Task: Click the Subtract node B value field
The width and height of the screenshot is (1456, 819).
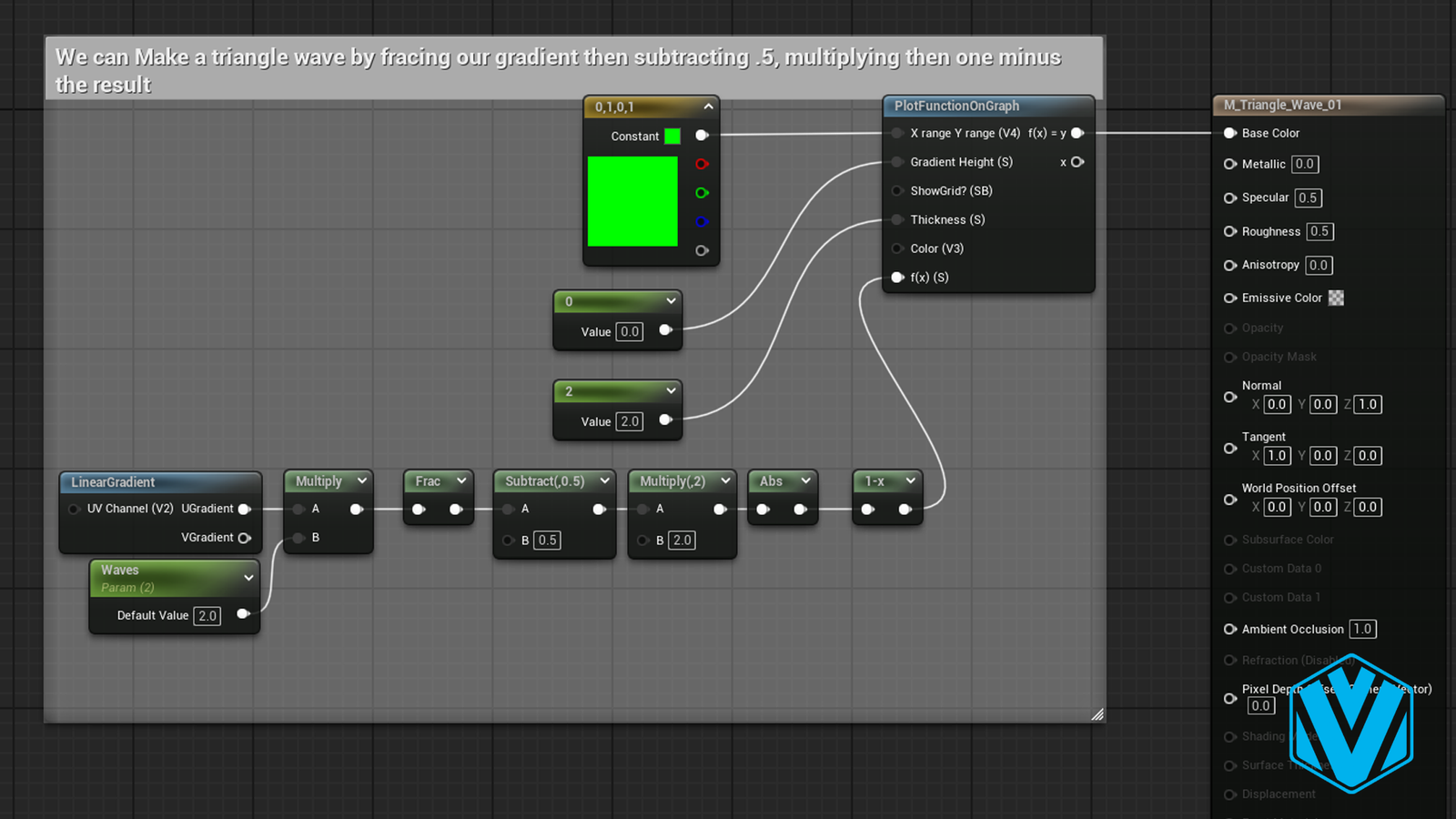Action: click(x=547, y=540)
